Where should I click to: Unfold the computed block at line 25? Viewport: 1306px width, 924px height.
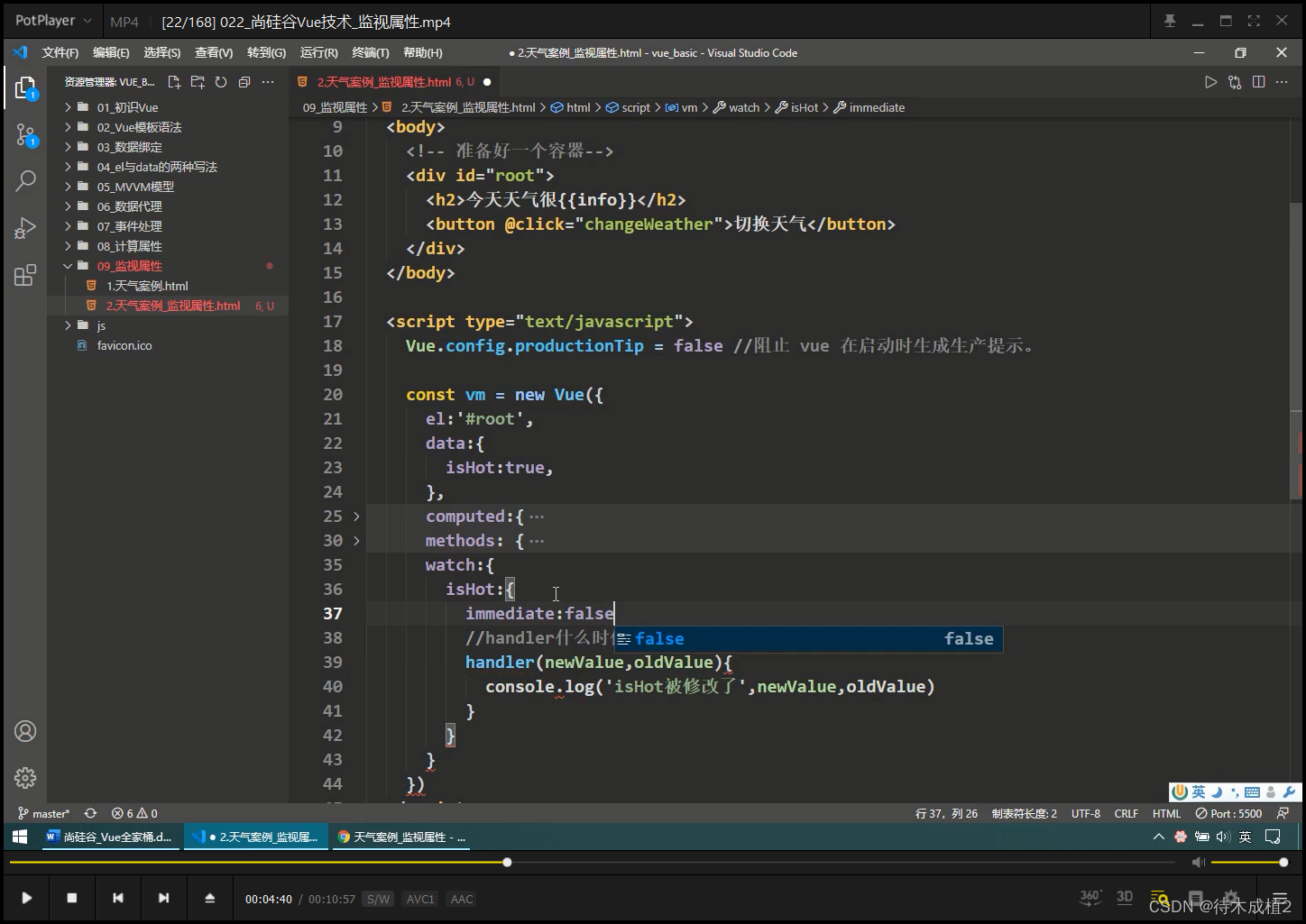(356, 517)
